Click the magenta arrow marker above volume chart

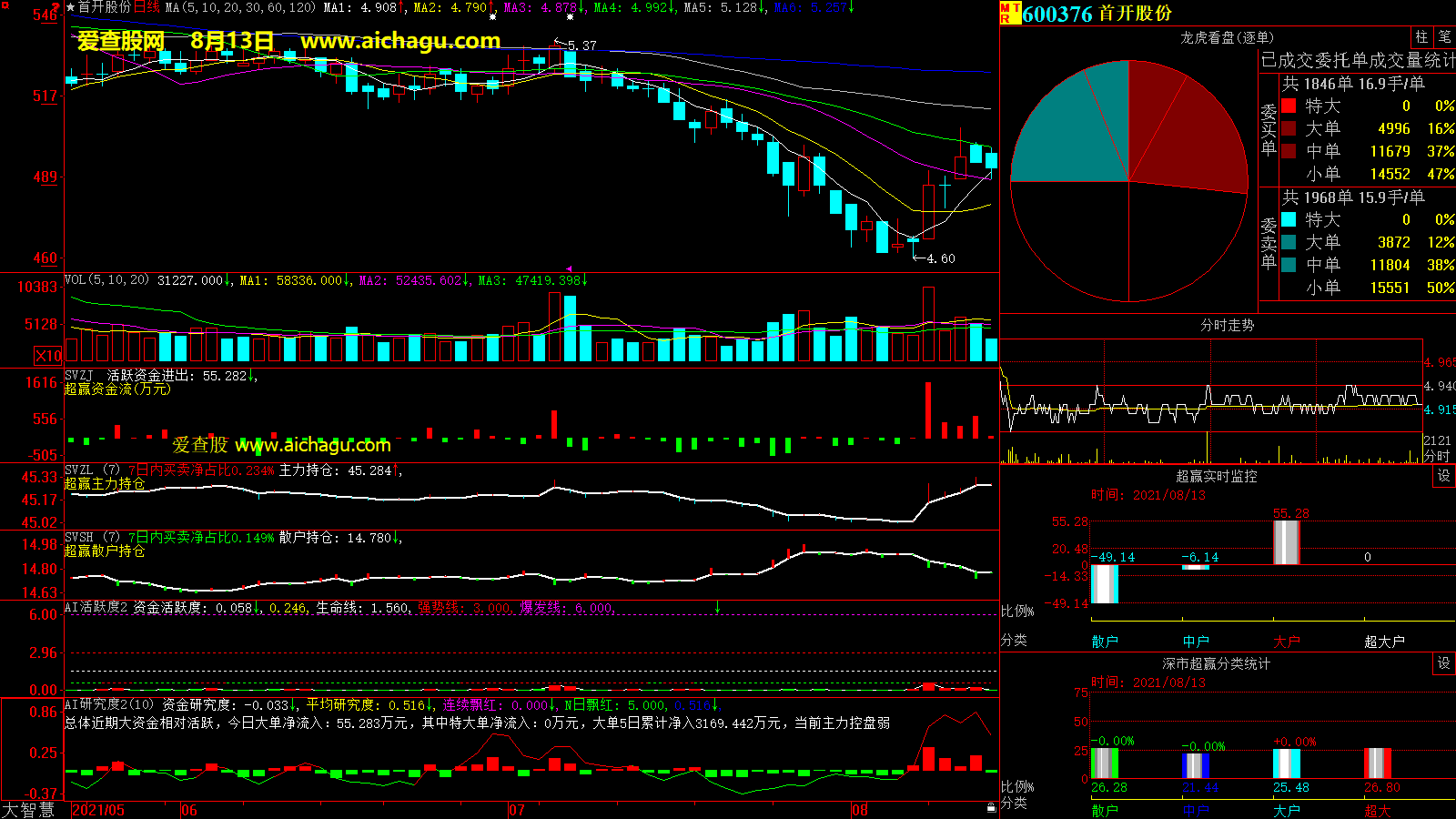[x=569, y=269]
